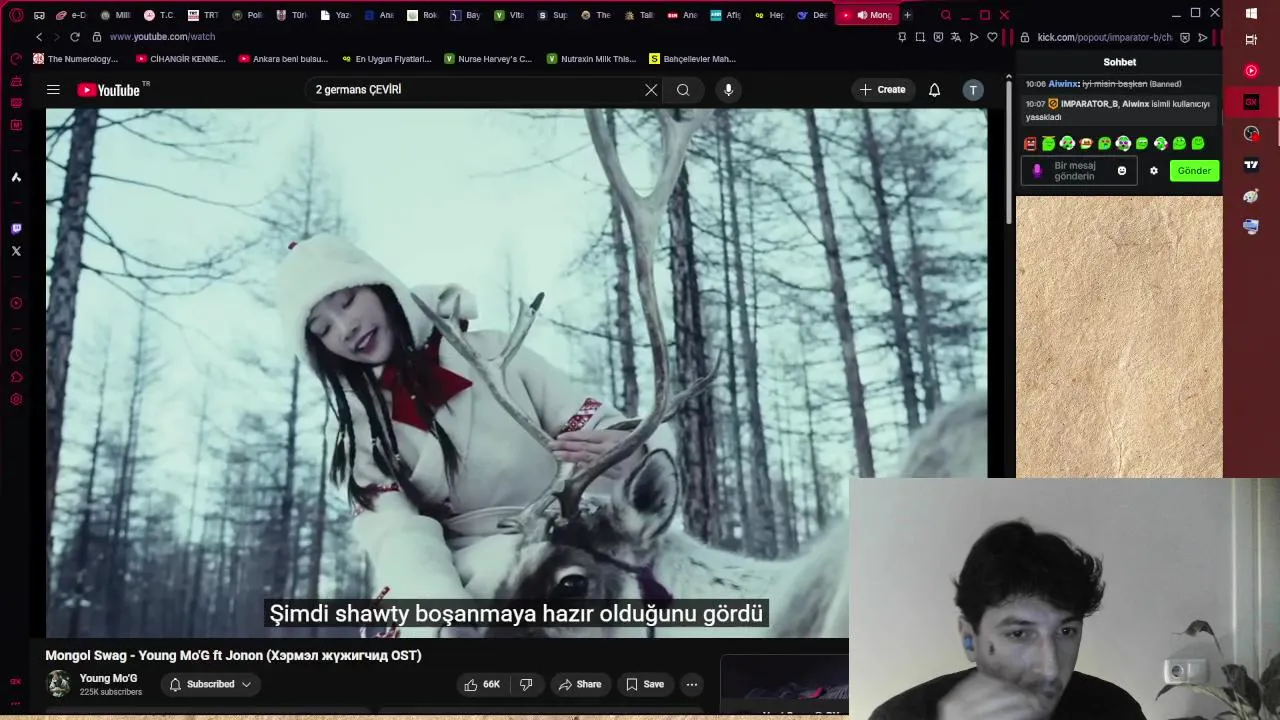Search open tabs with magnifier icon

tap(946, 15)
